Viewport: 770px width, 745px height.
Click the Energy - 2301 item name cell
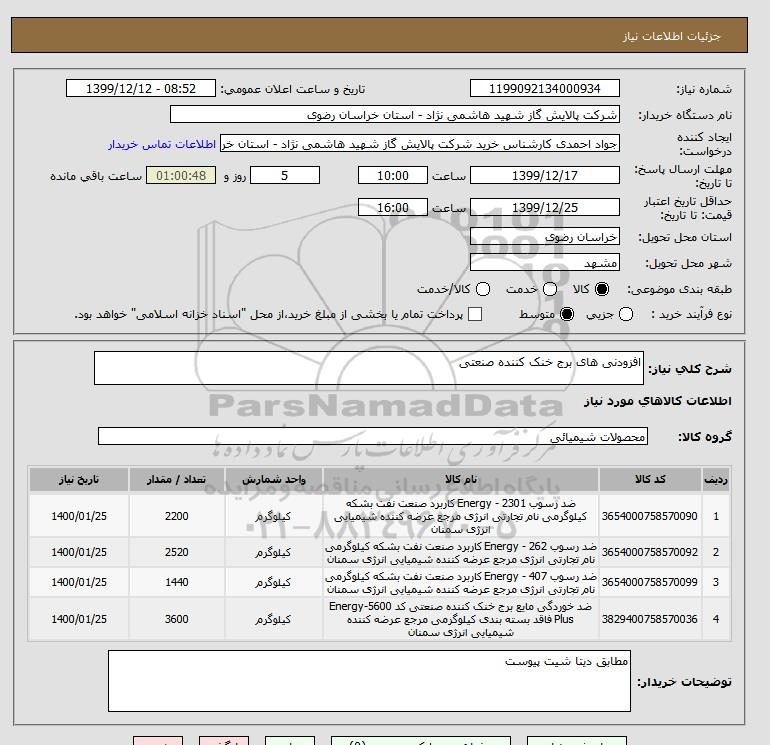[x=461, y=516]
